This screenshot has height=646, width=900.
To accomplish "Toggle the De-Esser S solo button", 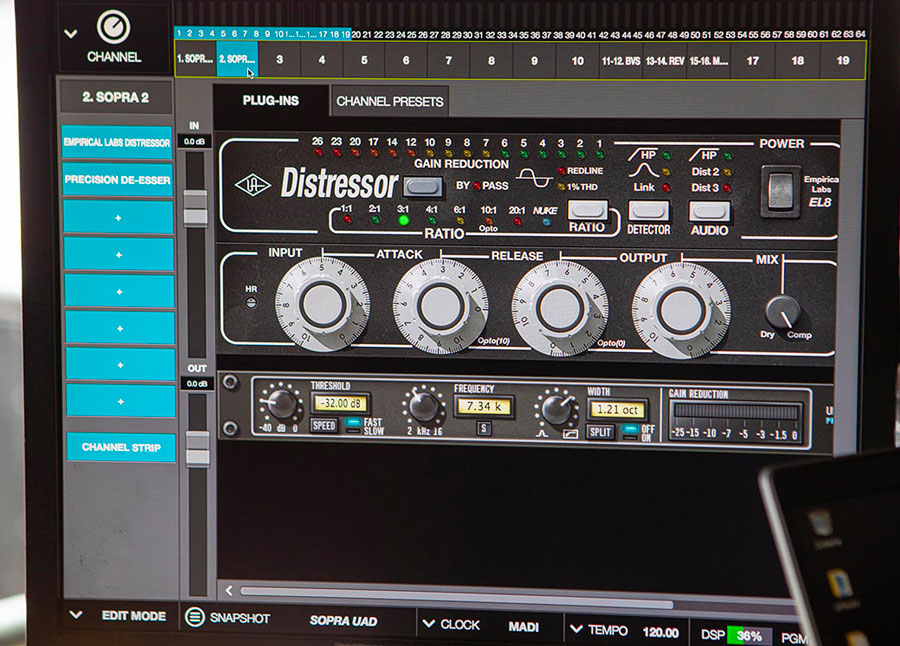I will [484, 428].
